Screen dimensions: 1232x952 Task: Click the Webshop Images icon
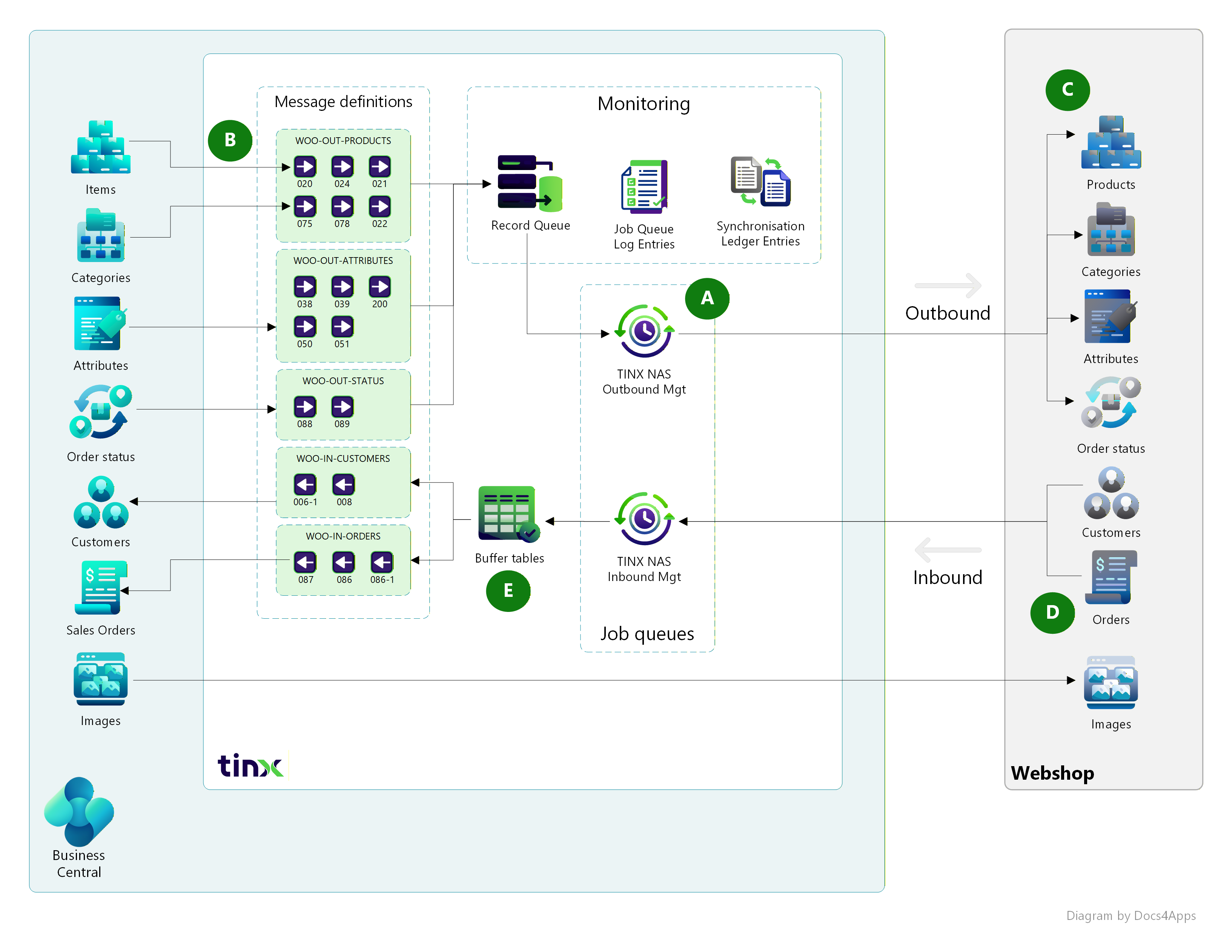pyautogui.click(x=1111, y=682)
